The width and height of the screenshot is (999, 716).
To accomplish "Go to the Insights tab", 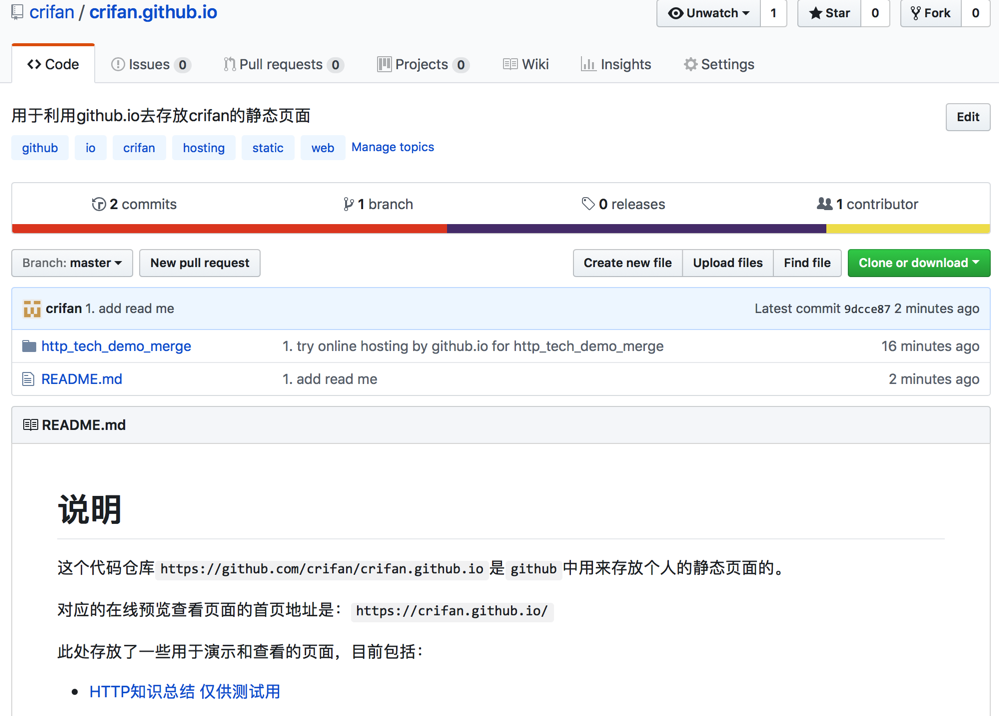I will pos(615,64).
